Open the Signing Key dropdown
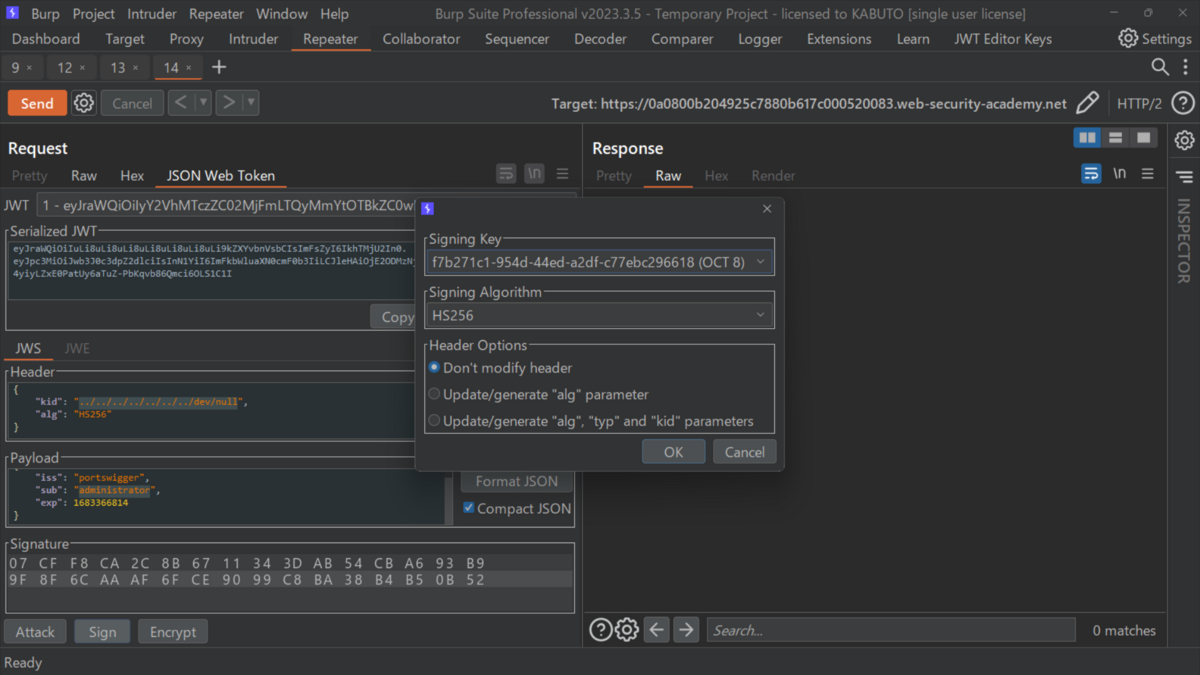This screenshot has height=675, width=1200. (599, 262)
